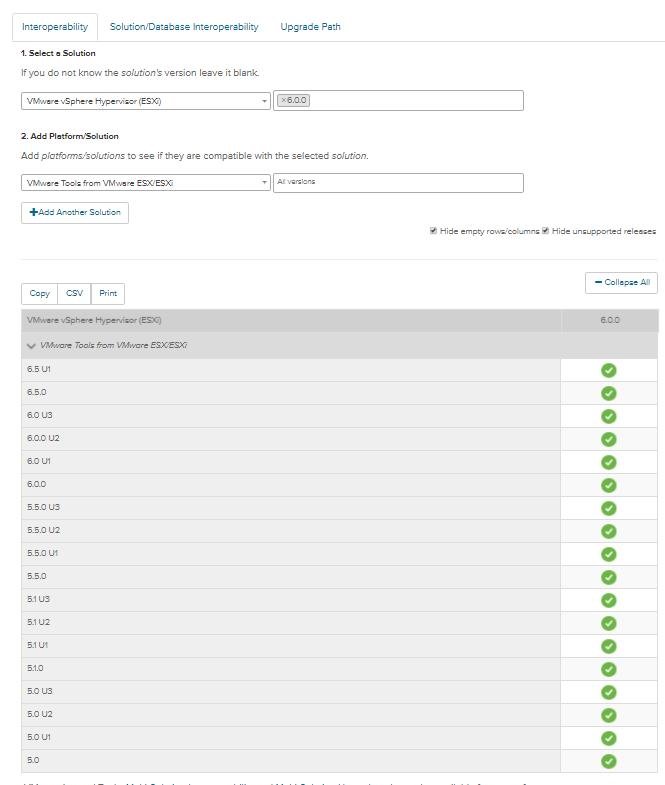Select the 5.0 U1 row label
This screenshot has height=785, width=665.
tap(39, 737)
